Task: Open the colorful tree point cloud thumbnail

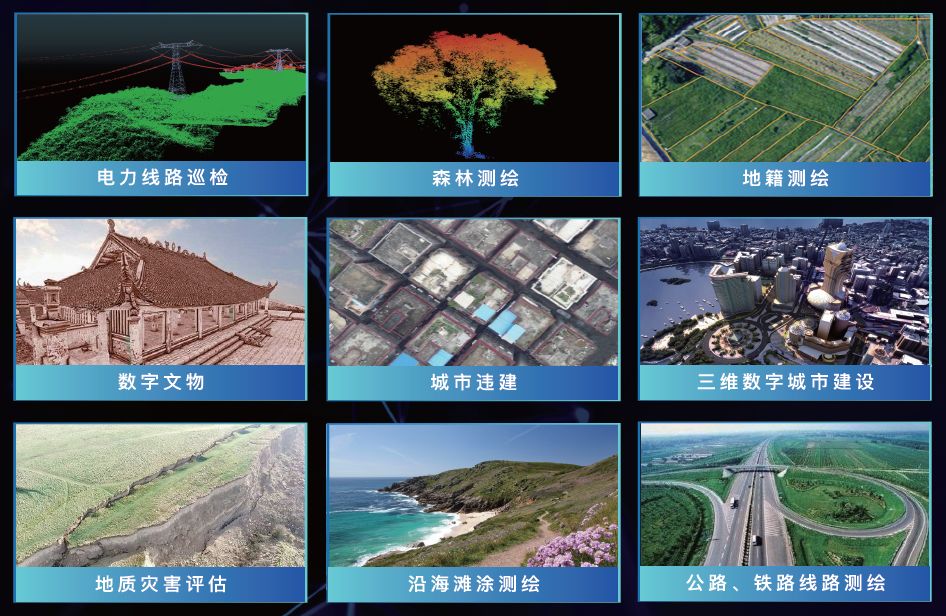Action: click(x=473, y=88)
